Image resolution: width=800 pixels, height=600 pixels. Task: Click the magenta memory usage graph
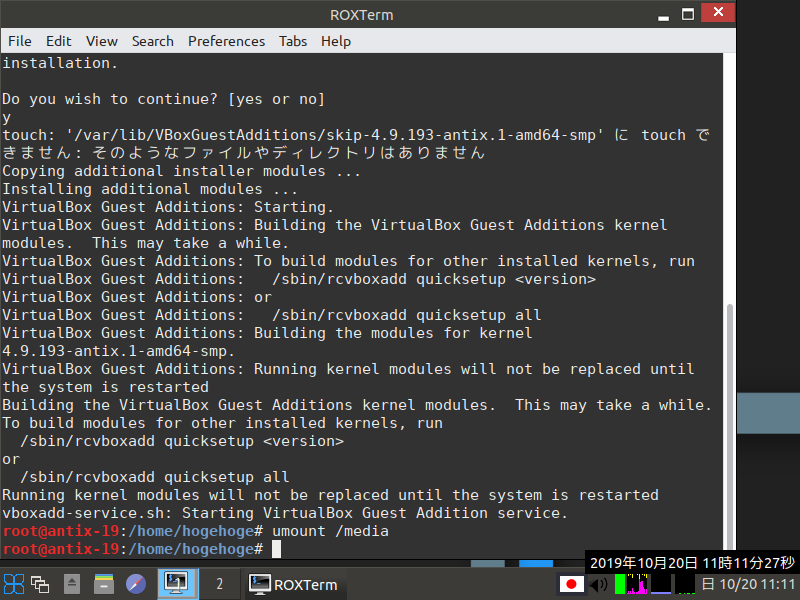637,584
